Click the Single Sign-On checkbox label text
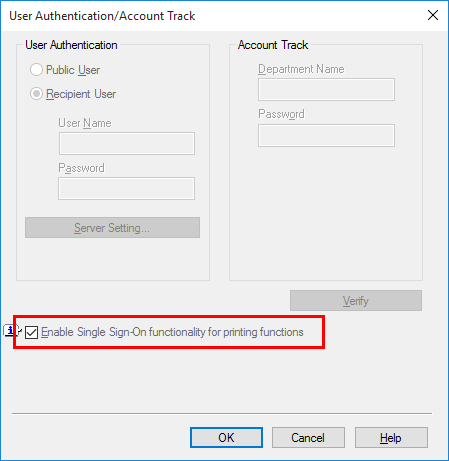 tap(172, 332)
